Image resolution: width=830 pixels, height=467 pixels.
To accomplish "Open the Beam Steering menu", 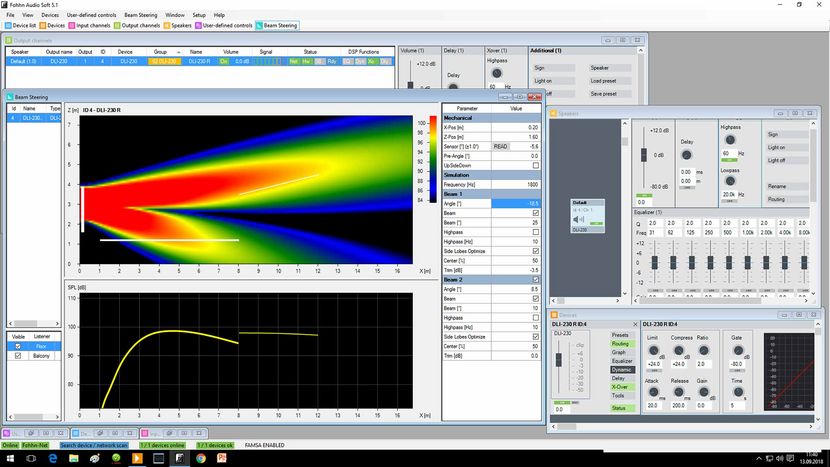I will 140,15.
